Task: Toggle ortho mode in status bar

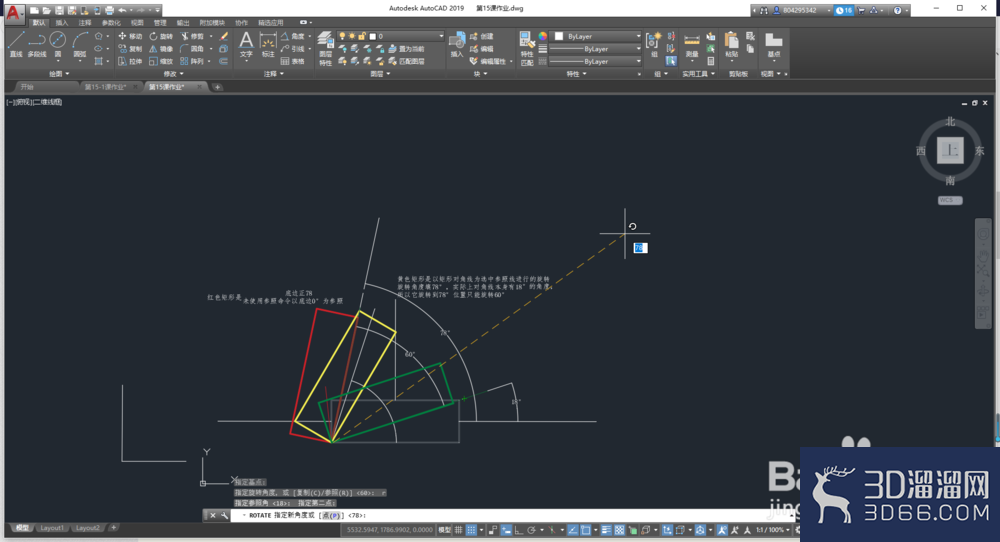Action: click(x=519, y=530)
